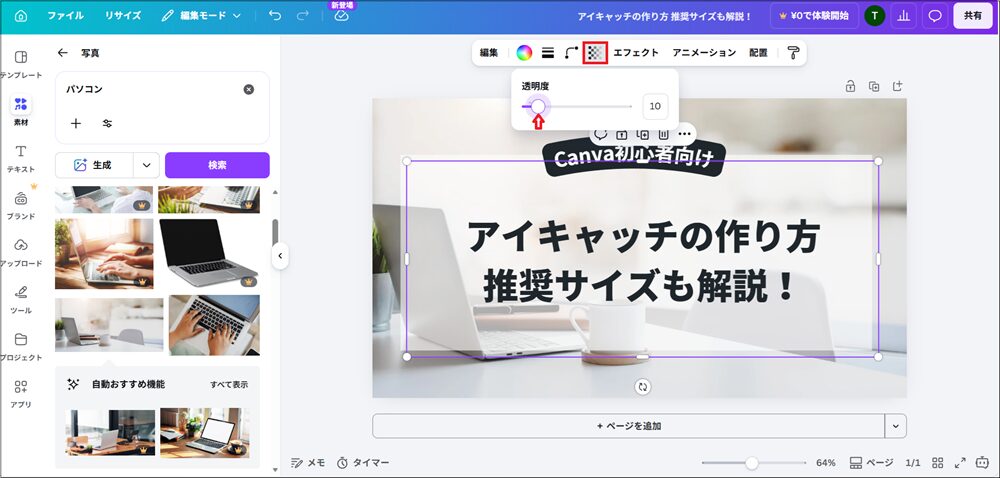
Task: Open the タイマー timer button
Action: point(363,463)
